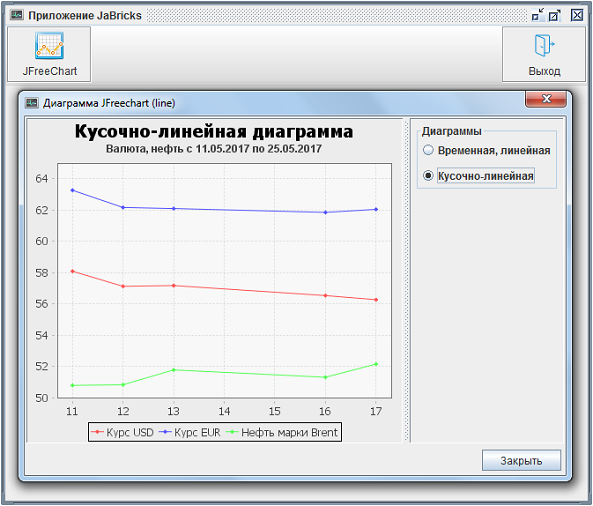Click the blue EUR data point at 11

[x=72, y=190]
